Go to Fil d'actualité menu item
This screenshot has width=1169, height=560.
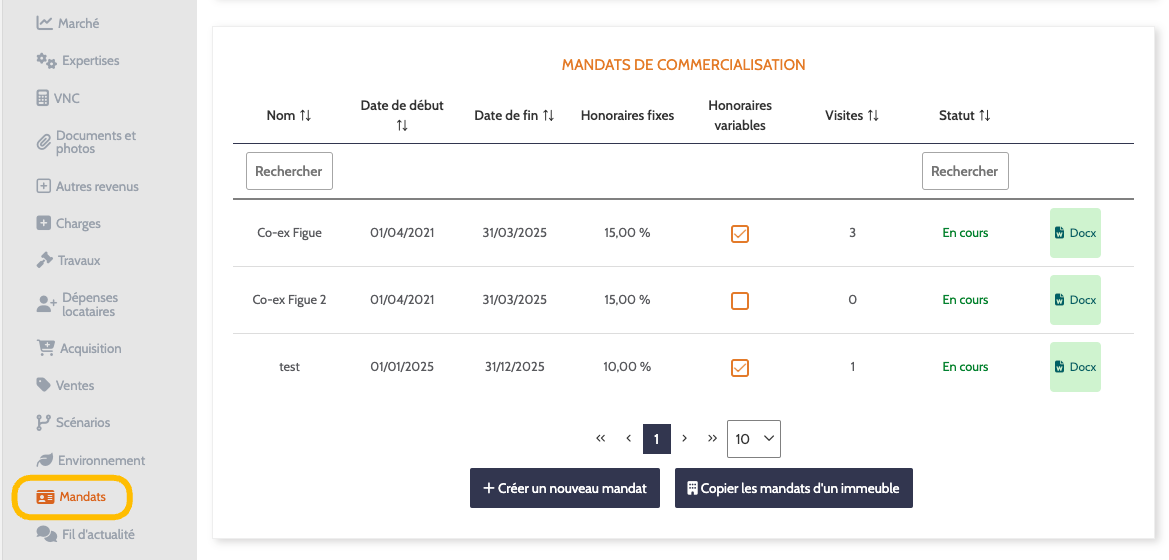click(x=98, y=534)
